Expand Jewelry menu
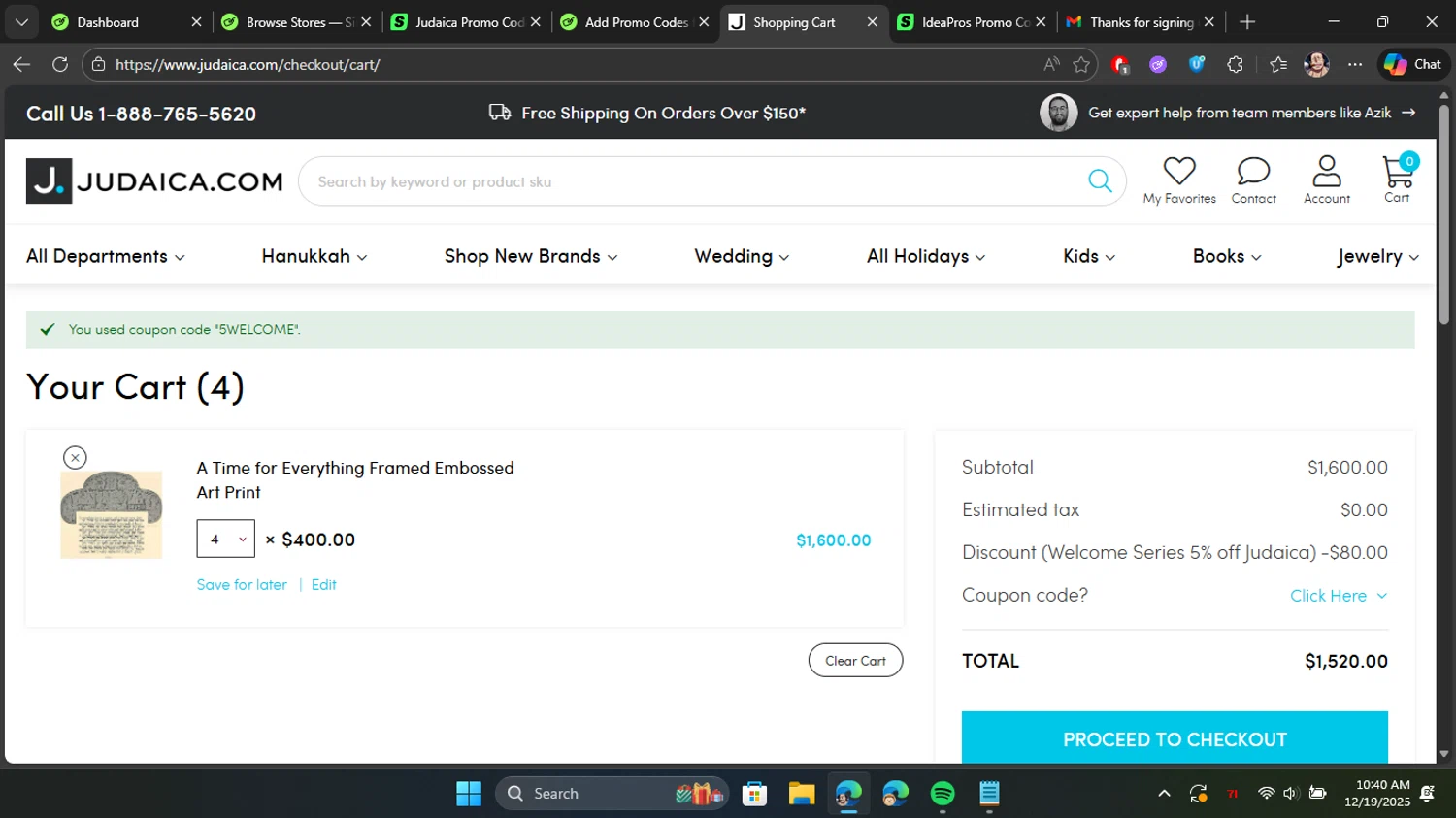Viewport: 1456px width, 818px height. 1378,256
